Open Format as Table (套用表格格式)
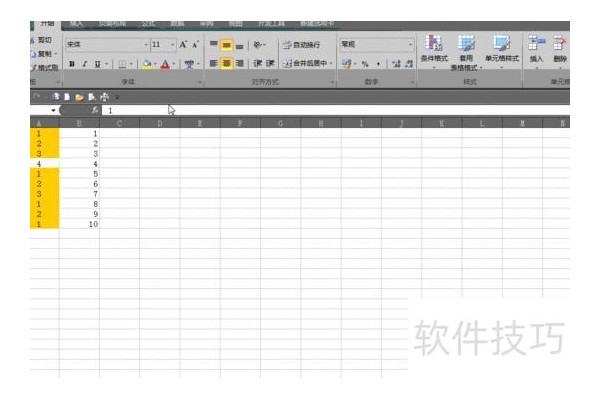Screen dimensions: 600x400 pos(466,53)
